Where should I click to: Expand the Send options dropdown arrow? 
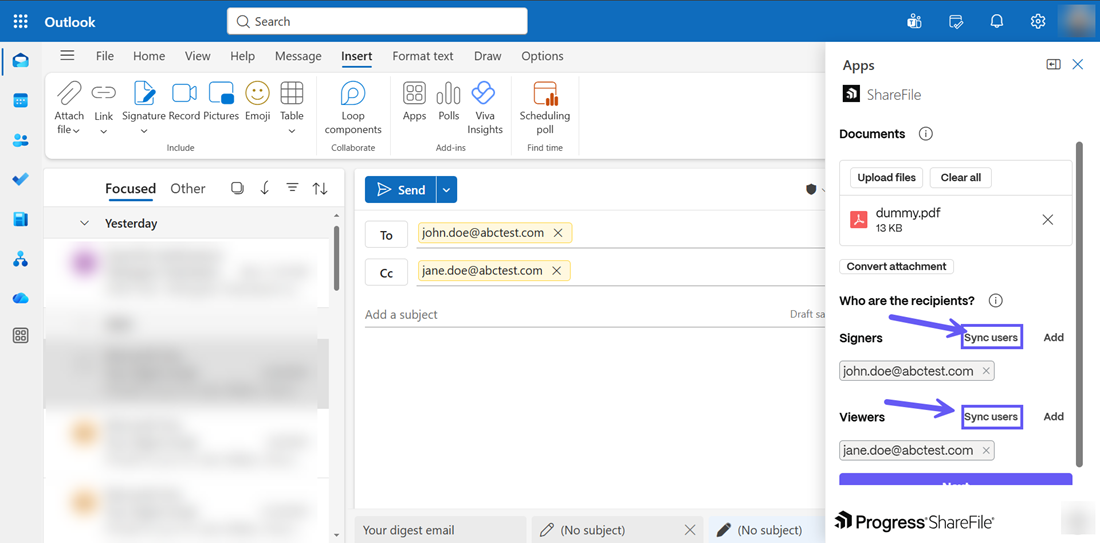click(447, 189)
